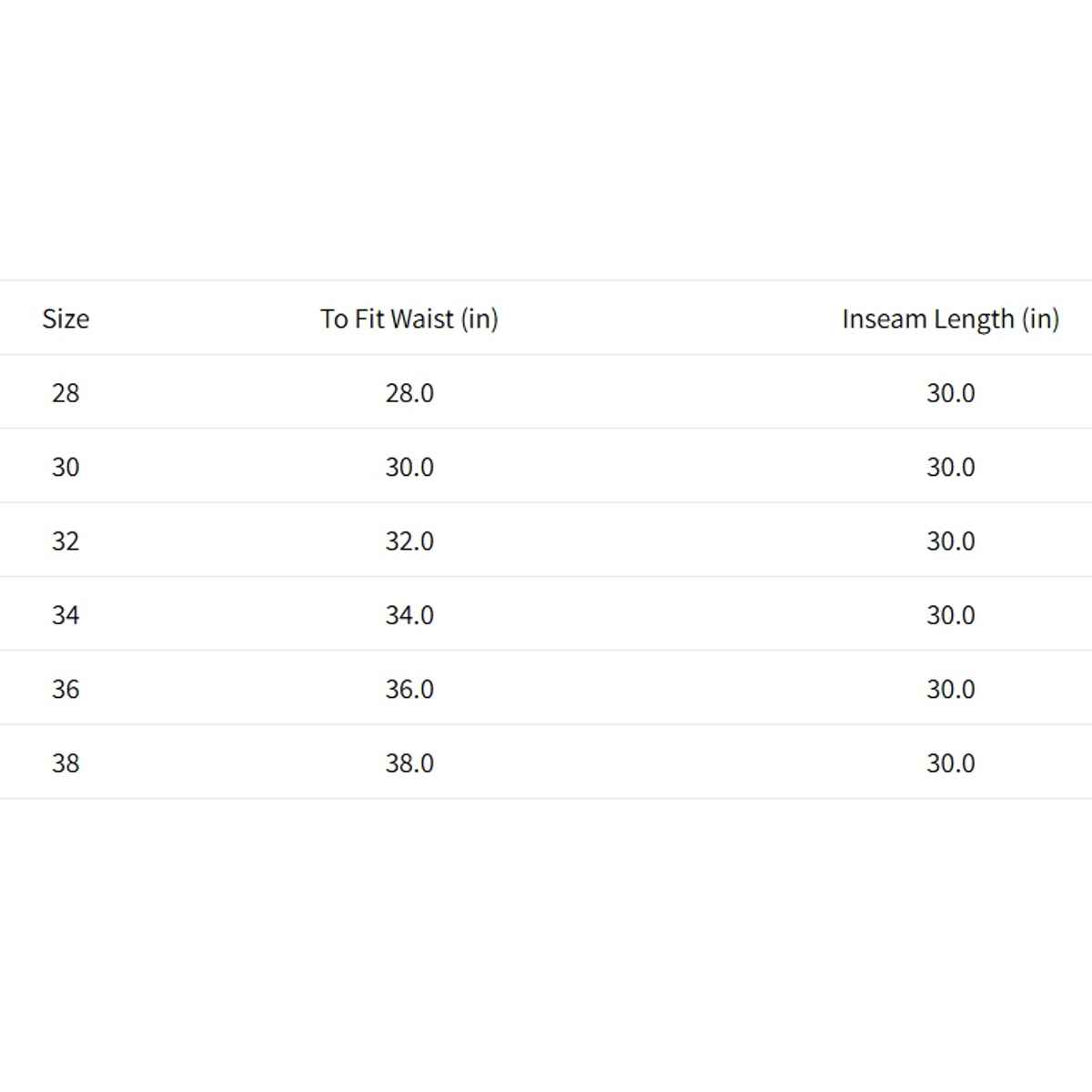Select size 30 in the Size column
This screenshot has height=1092, width=1092.
66,467
